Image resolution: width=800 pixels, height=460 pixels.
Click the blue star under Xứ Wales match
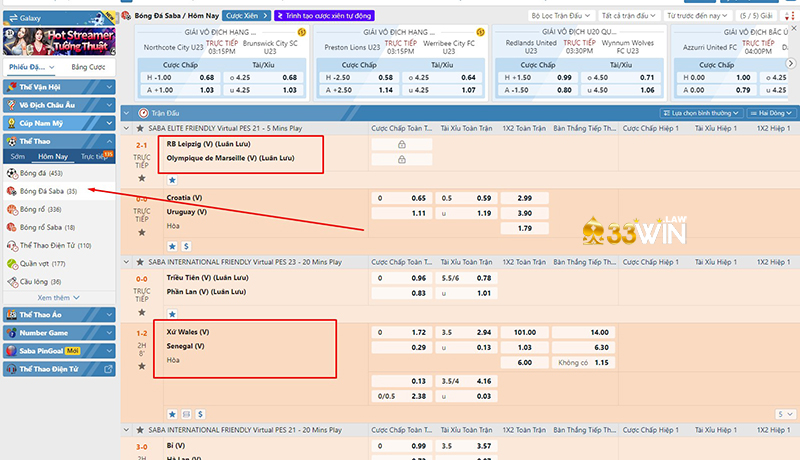pos(172,413)
